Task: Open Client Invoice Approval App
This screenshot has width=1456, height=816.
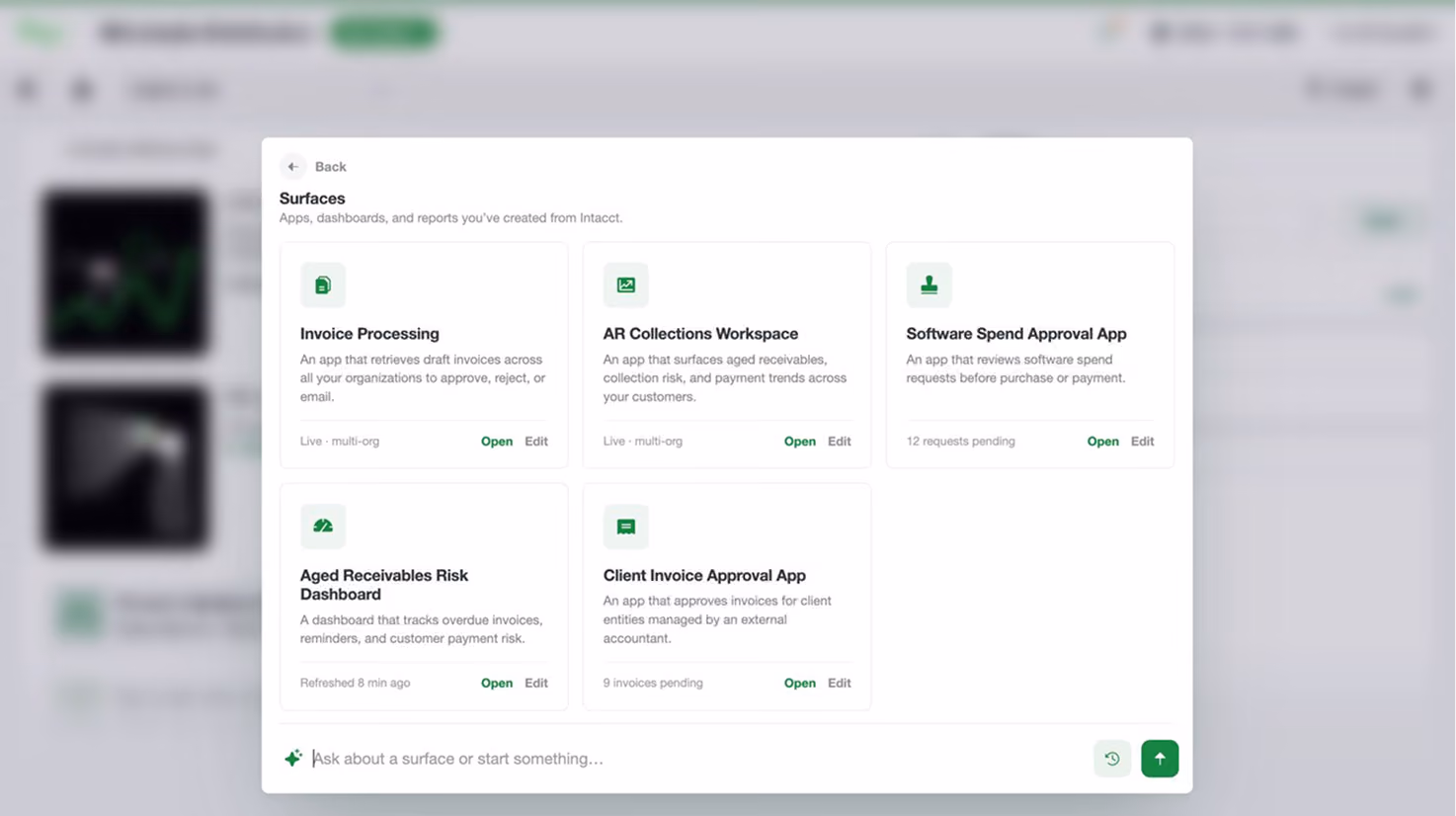Action: (x=800, y=683)
